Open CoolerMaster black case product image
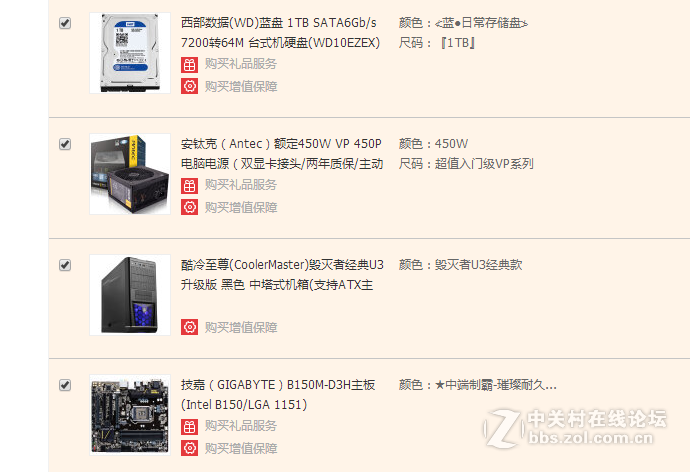The height and width of the screenshot is (472, 690). point(130,295)
